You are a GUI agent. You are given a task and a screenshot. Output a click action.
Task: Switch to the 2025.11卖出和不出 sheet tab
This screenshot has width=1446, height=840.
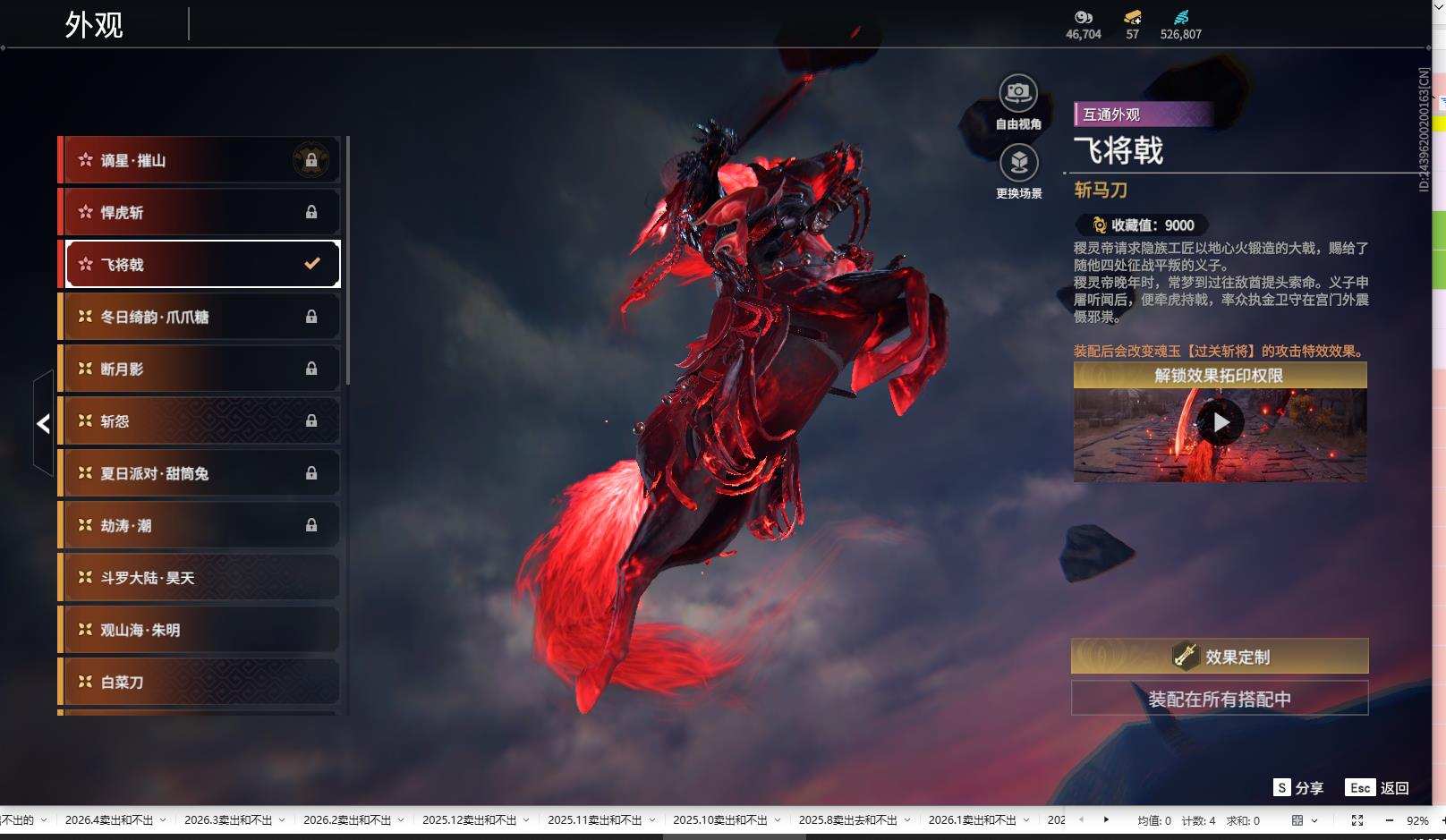tap(595, 820)
